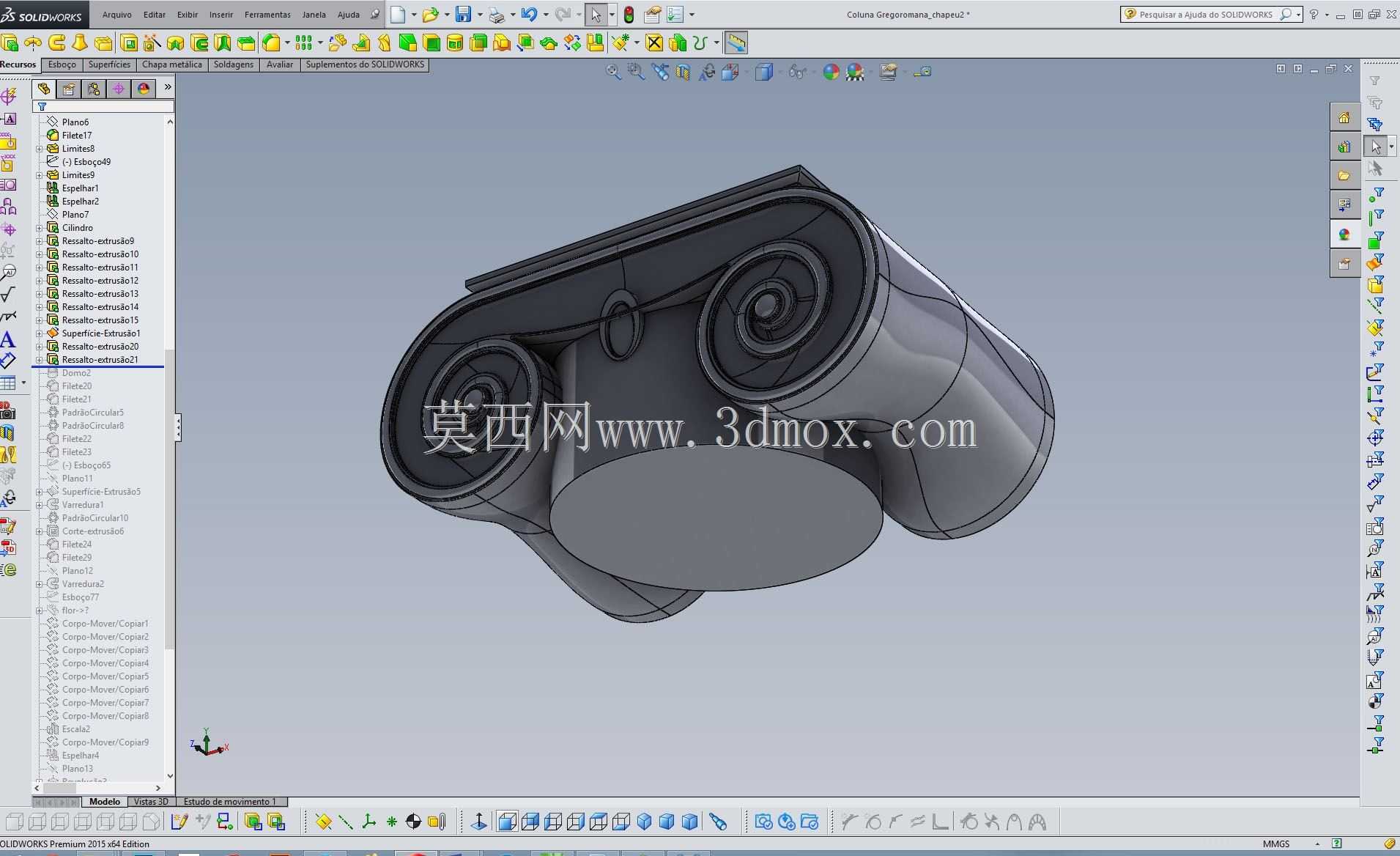Expand the Cilindro feature node
1400x856 pixels.
tap(40, 228)
